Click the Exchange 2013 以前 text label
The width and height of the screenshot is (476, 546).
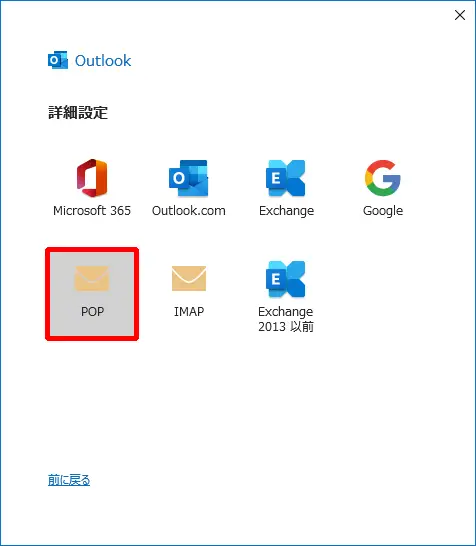(x=286, y=319)
